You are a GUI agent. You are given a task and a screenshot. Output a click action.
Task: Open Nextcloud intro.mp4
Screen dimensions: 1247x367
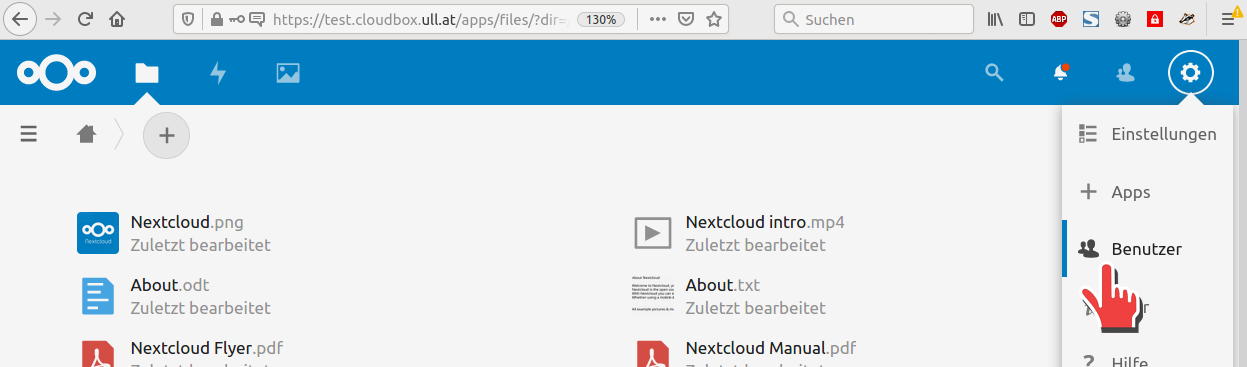coord(765,222)
